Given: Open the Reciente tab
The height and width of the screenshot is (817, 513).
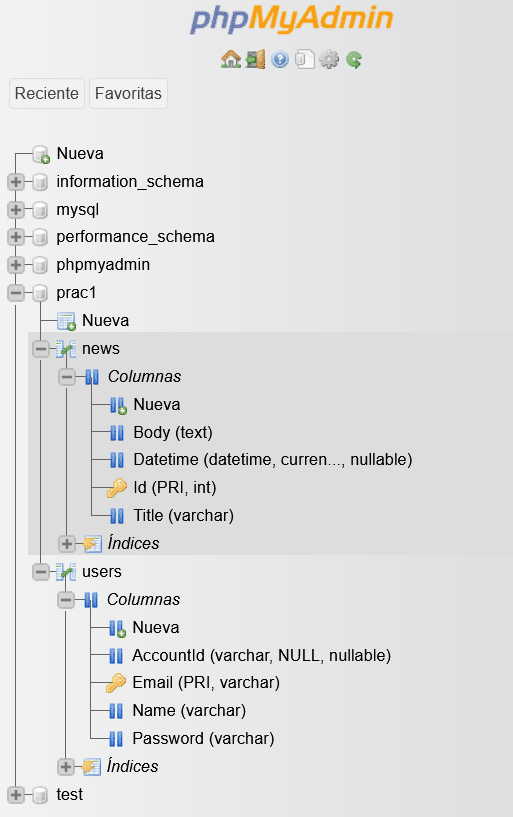Looking at the screenshot, I should click(47, 93).
